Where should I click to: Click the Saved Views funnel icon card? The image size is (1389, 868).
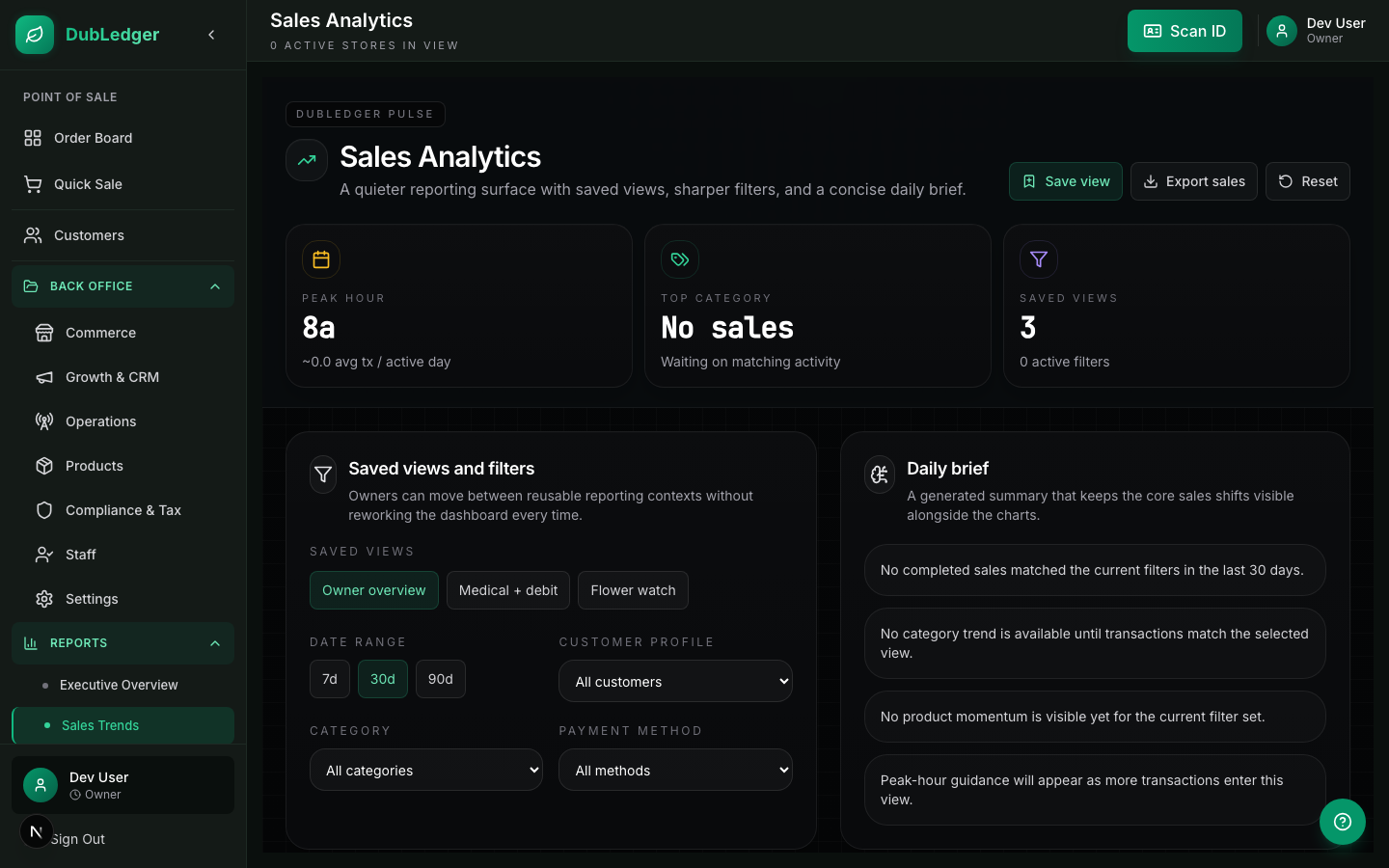coord(1039,259)
